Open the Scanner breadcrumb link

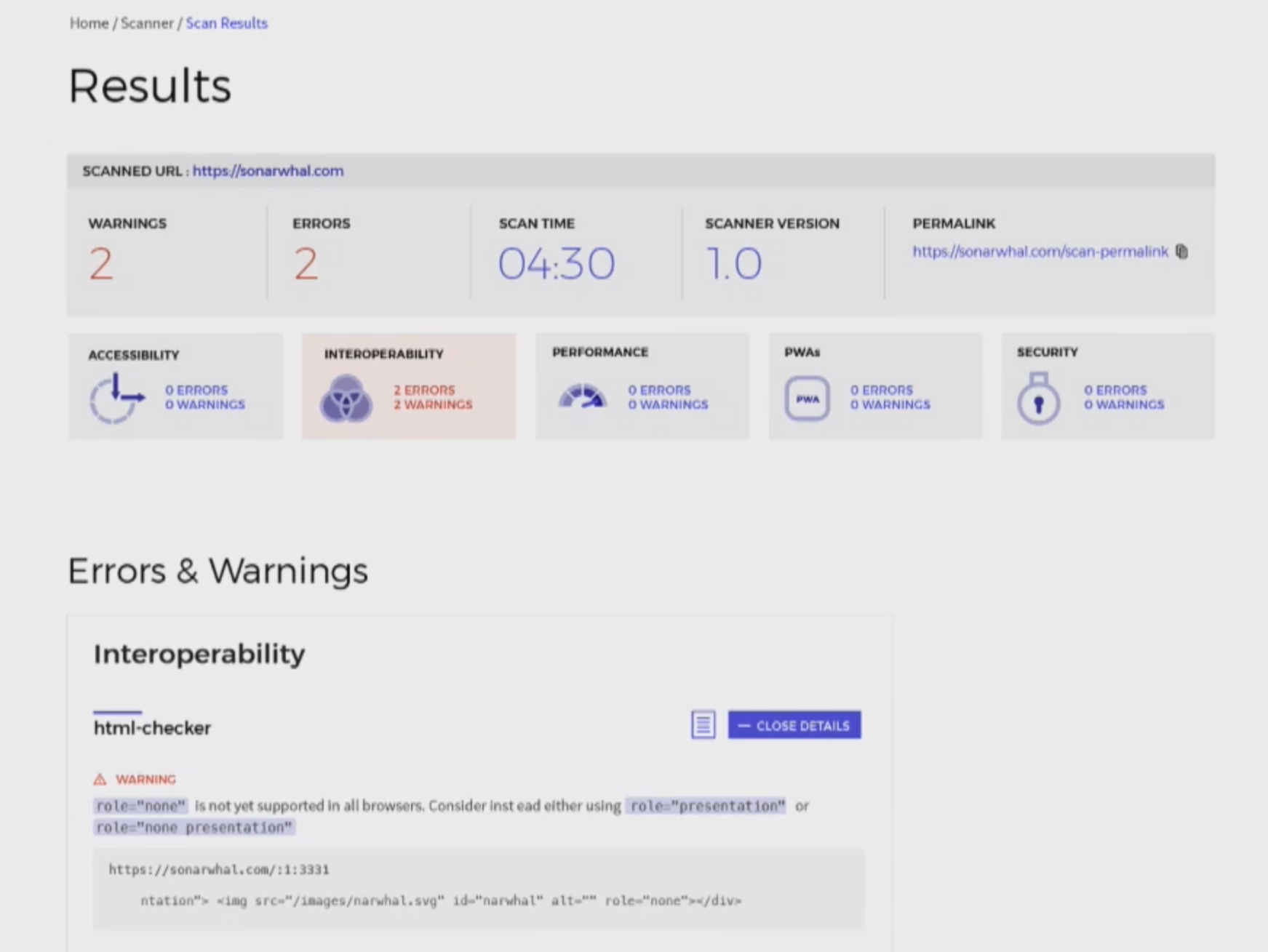pos(147,23)
